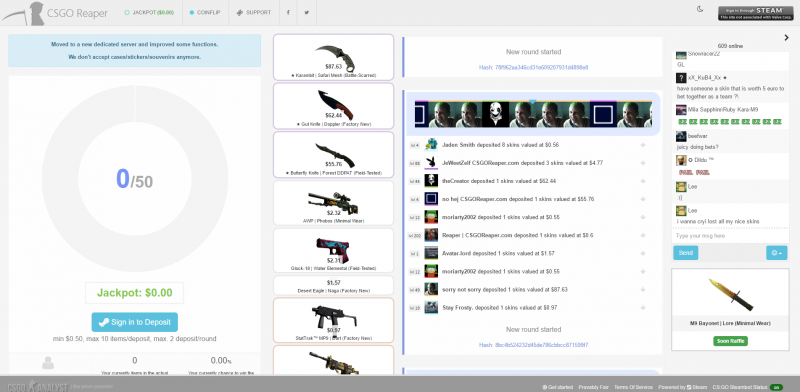Open the Support menu item
Screen dimensions: 800x392
(x=254, y=12)
